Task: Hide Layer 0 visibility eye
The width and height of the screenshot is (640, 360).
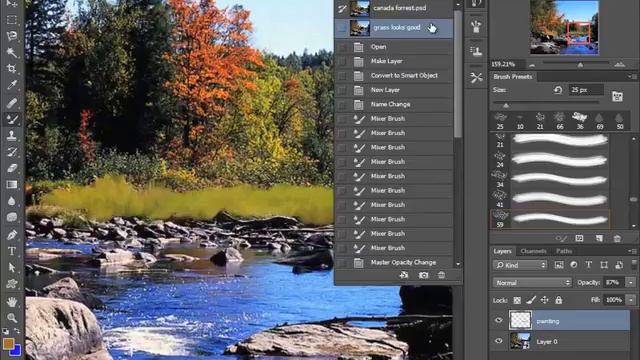Action: pyautogui.click(x=499, y=341)
